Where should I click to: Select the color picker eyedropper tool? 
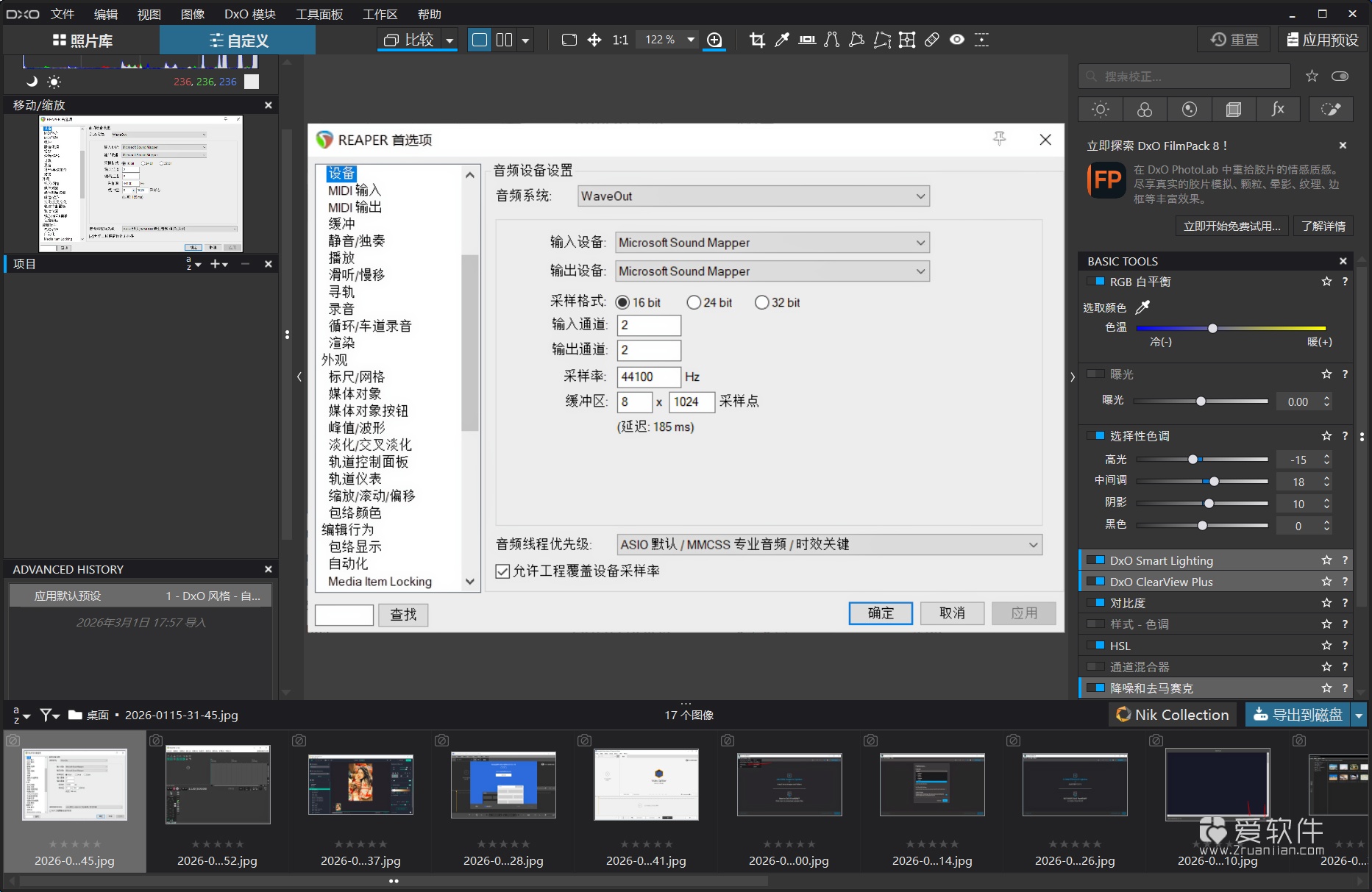point(783,40)
